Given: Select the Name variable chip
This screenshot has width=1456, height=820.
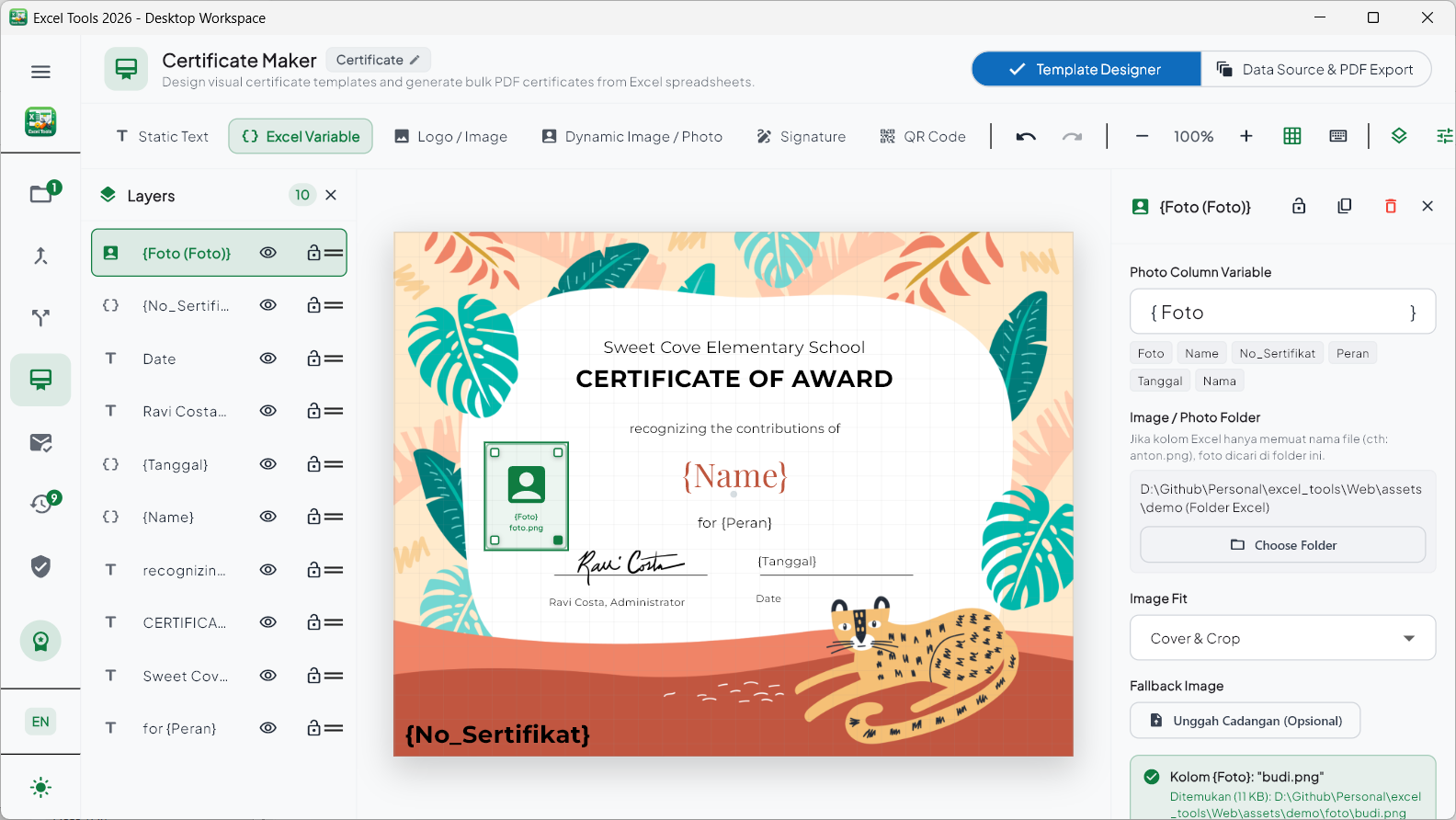Looking at the screenshot, I should [x=1201, y=353].
